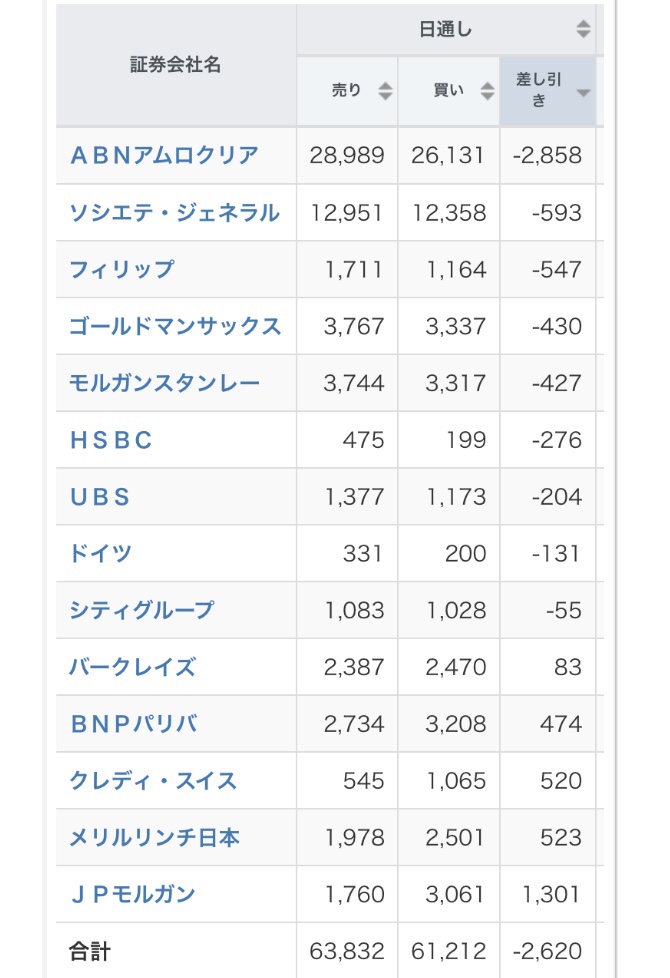The image size is (670, 978).
Task: Open the JPモルガン broker link
Action: [132, 894]
